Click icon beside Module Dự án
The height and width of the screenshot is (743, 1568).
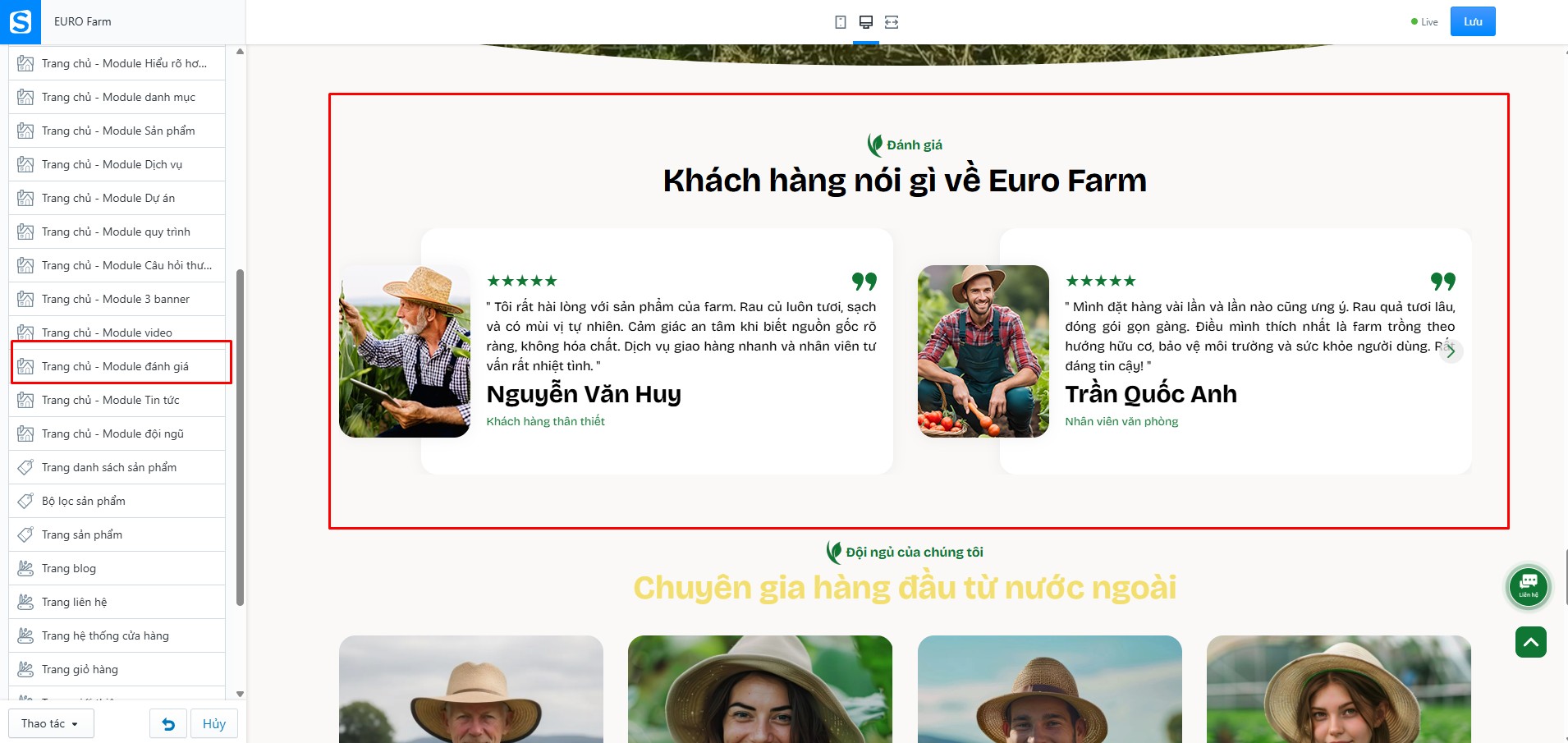pyautogui.click(x=25, y=198)
